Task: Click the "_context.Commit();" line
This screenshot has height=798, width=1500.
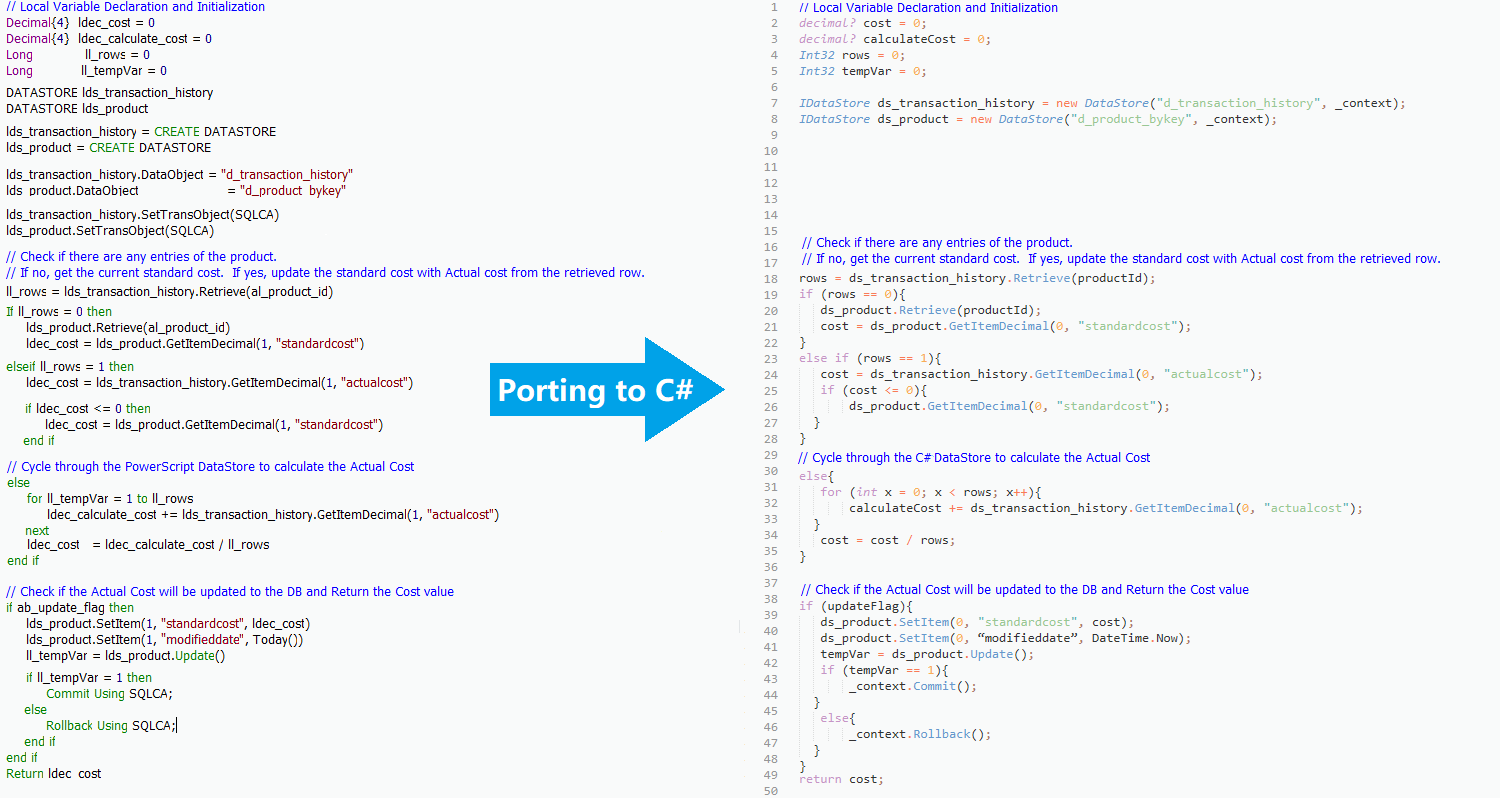Action: (x=912, y=686)
